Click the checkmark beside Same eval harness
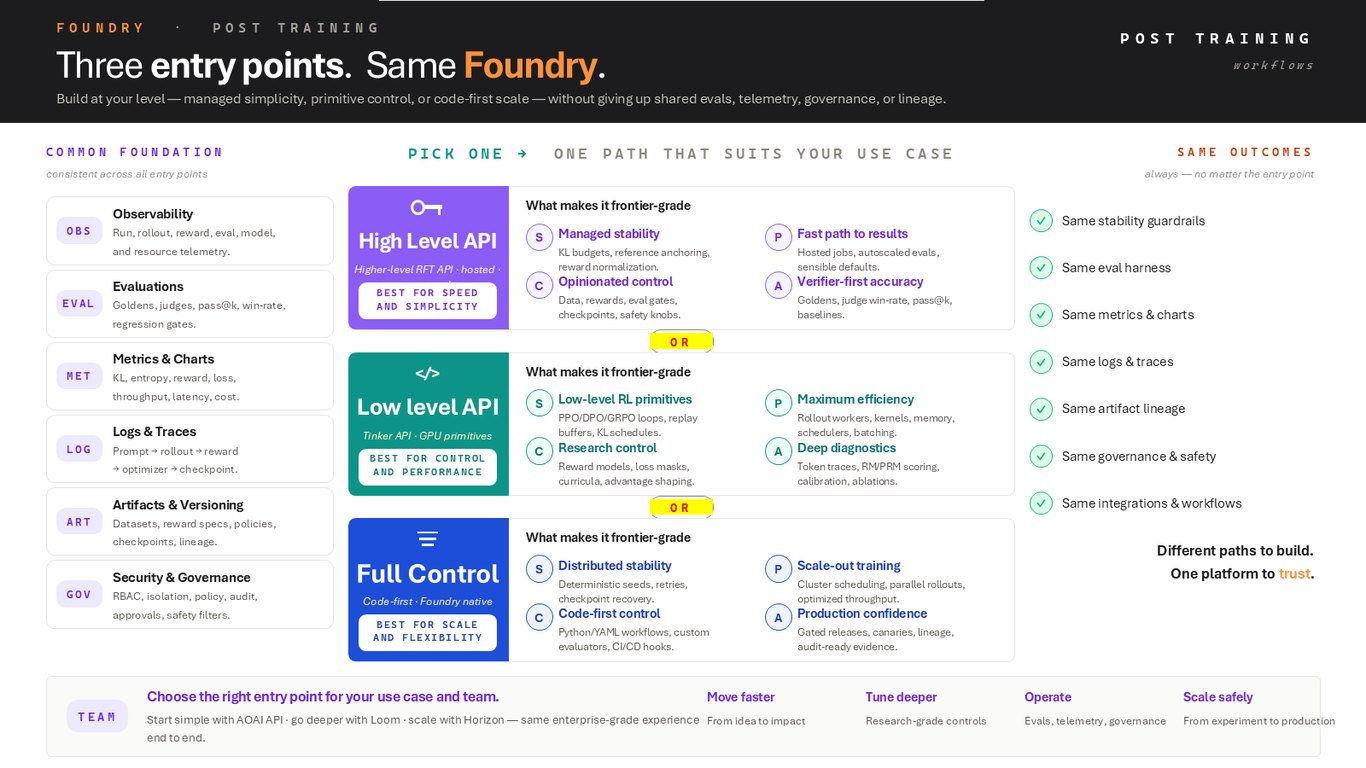Image resolution: width=1366 pixels, height=768 pixels. click(x=1041, y=268)
